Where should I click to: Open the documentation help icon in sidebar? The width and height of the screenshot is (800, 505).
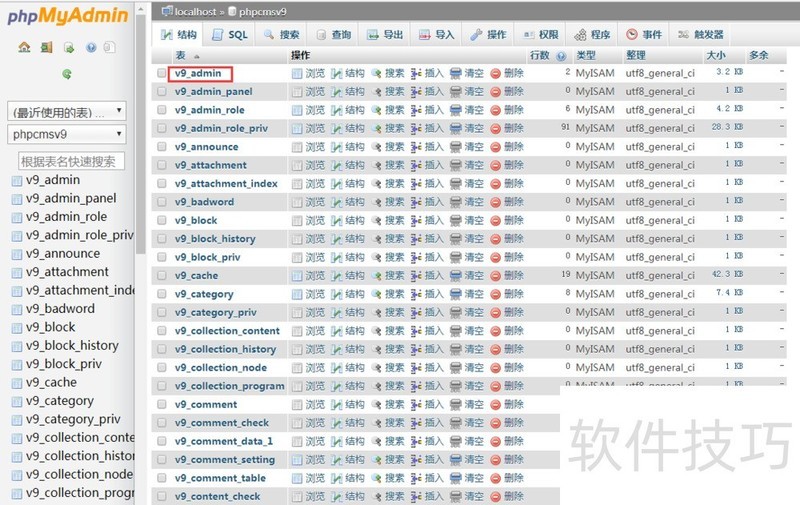tap(91, 47)
